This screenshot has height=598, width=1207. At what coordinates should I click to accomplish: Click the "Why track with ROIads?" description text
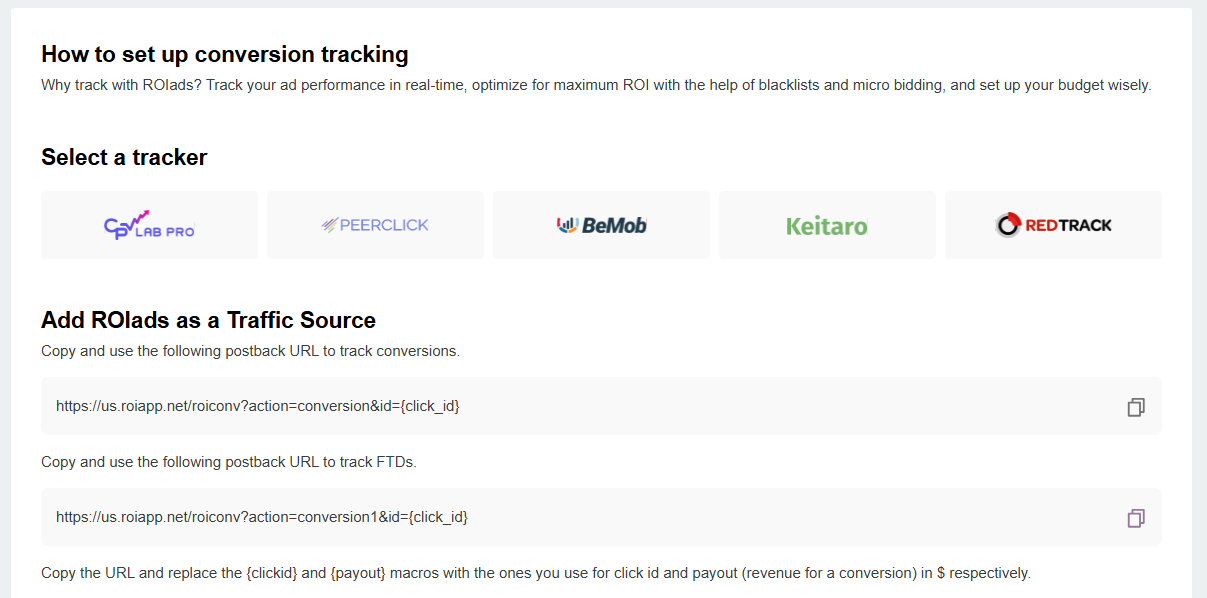[x=596, y=85]
